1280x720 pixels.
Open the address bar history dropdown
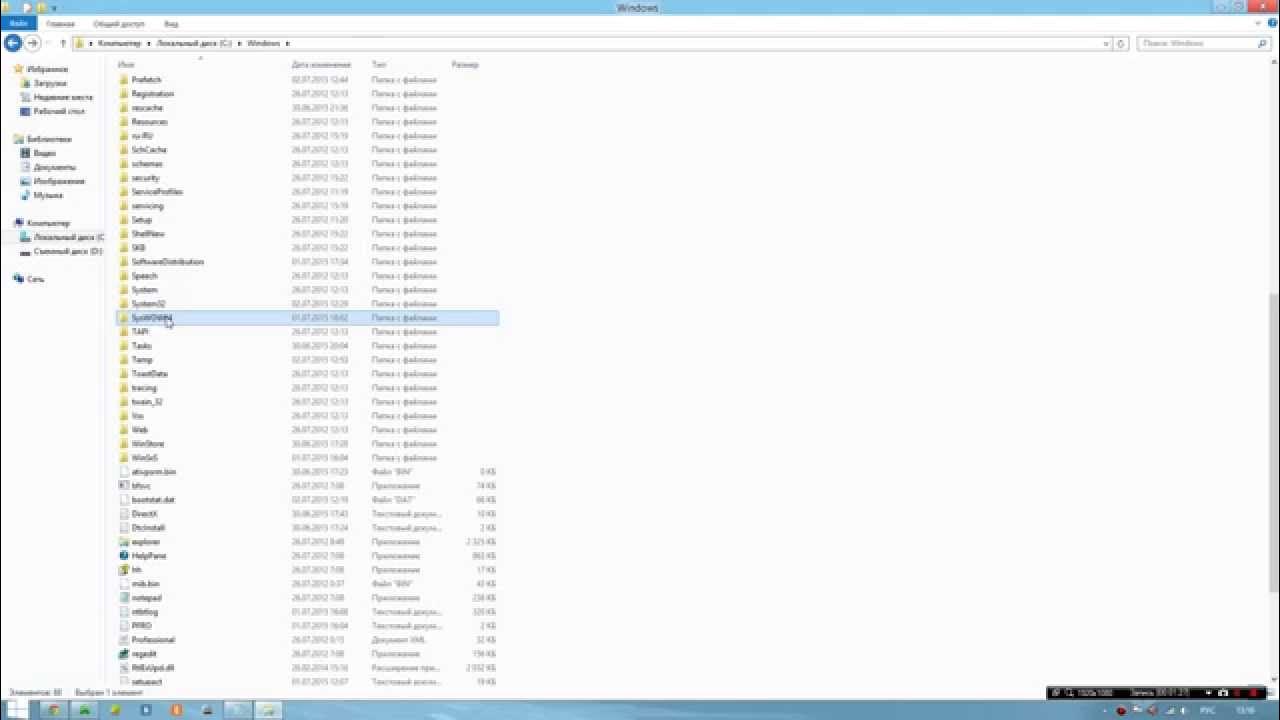tap(1106, 43)
